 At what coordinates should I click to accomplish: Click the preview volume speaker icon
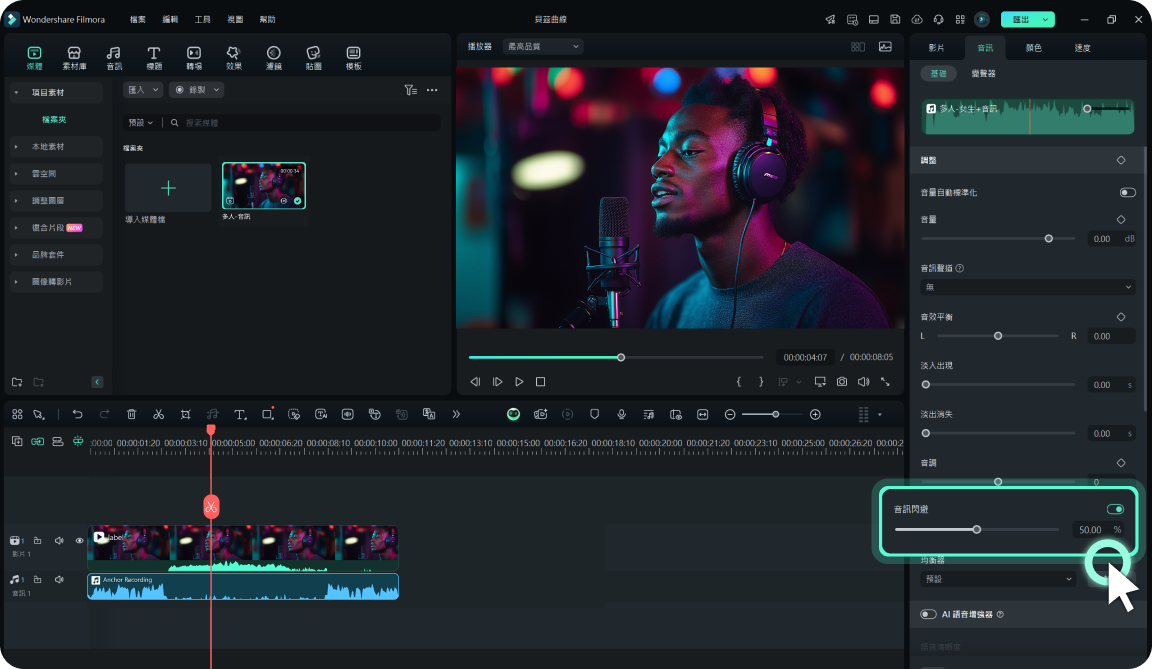(x=863, y=382)
